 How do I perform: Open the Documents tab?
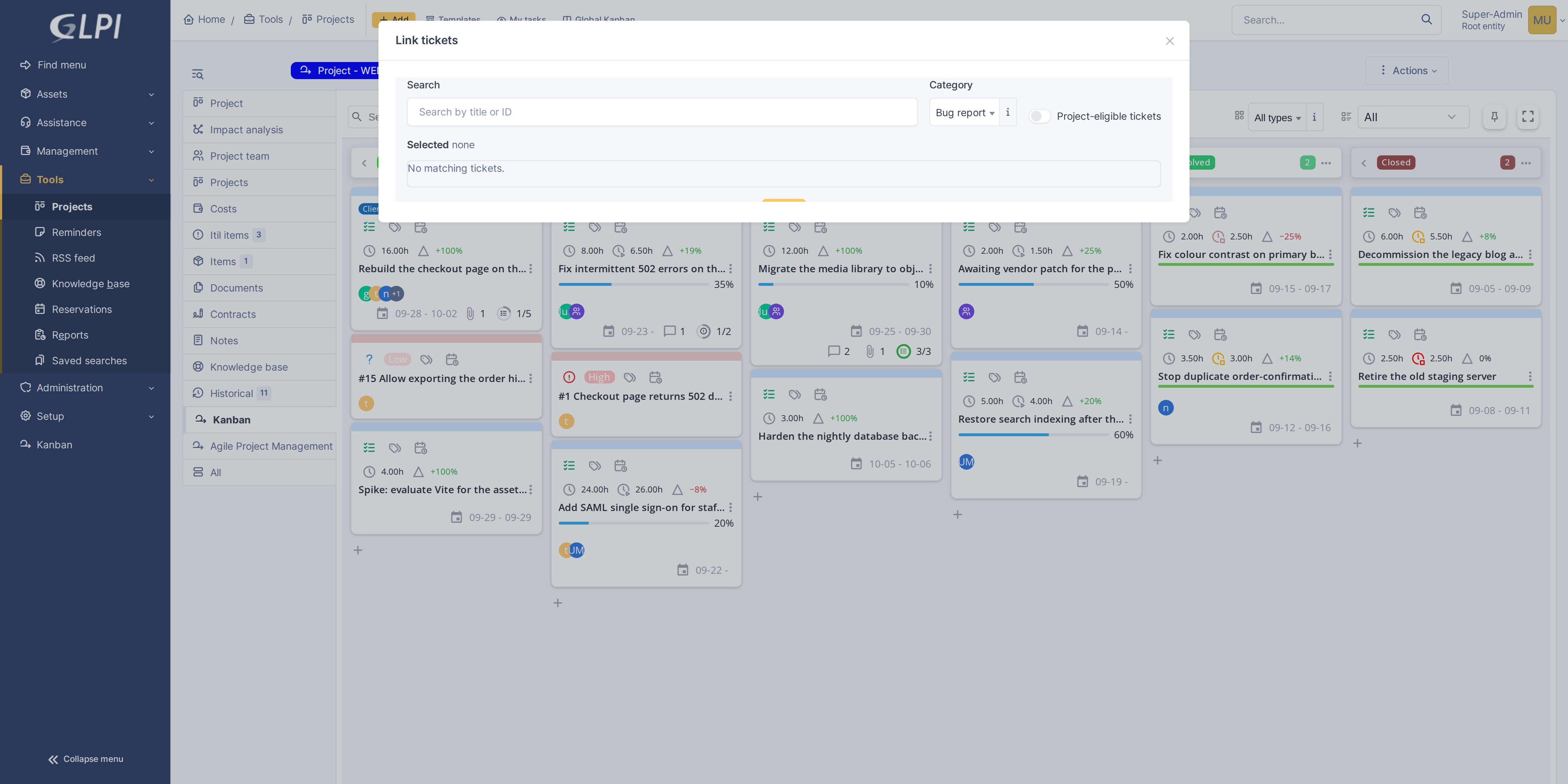pyautogui.click(x=259, y=288)
